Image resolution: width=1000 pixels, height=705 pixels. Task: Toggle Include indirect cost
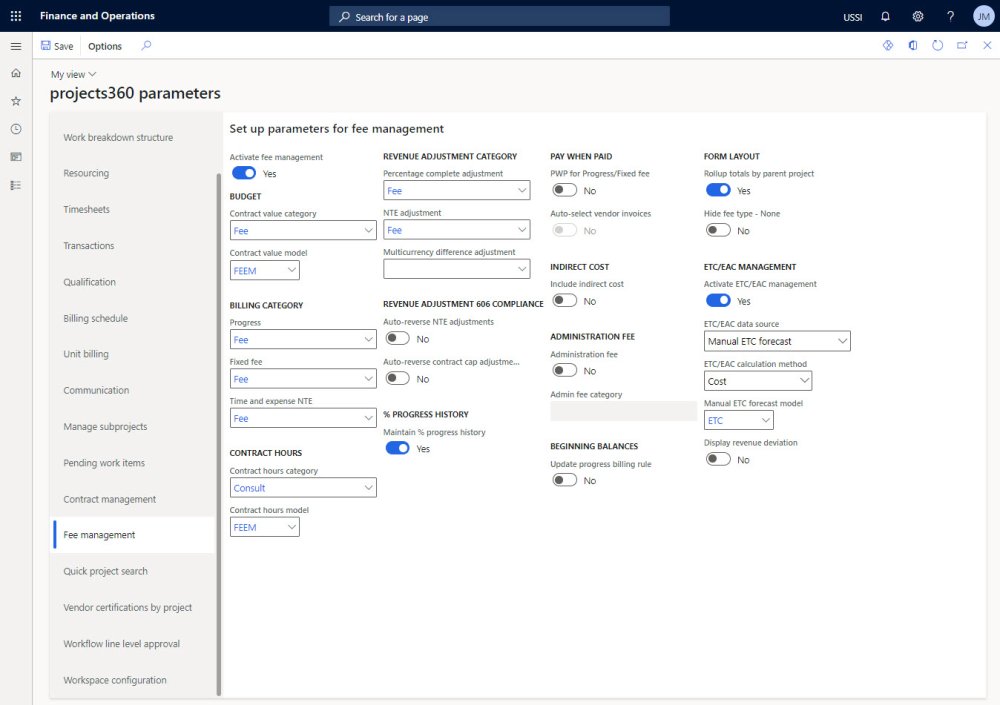tap(564, 301)
